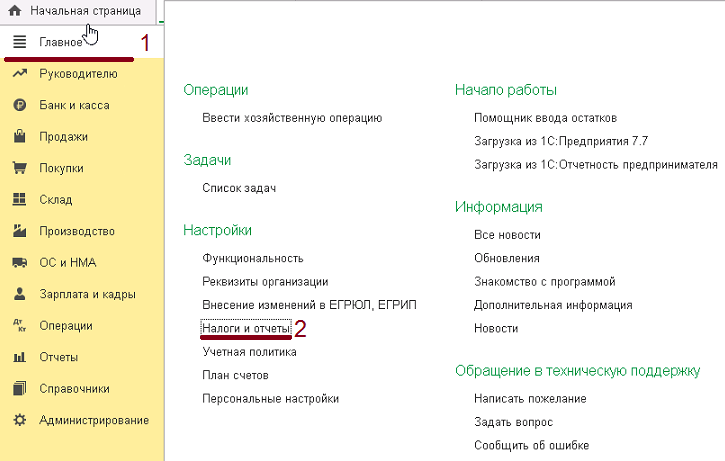Image resolution: width=725 pixels, height=461 pixels.
Task: Open the Задать вопрос link
Action: (x=513, y=422)
